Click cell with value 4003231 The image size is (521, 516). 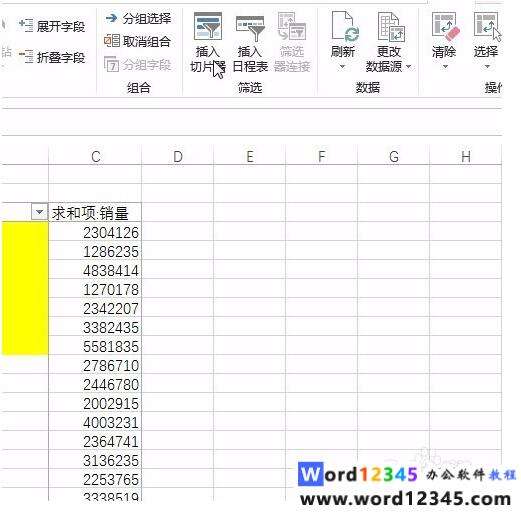95,422
